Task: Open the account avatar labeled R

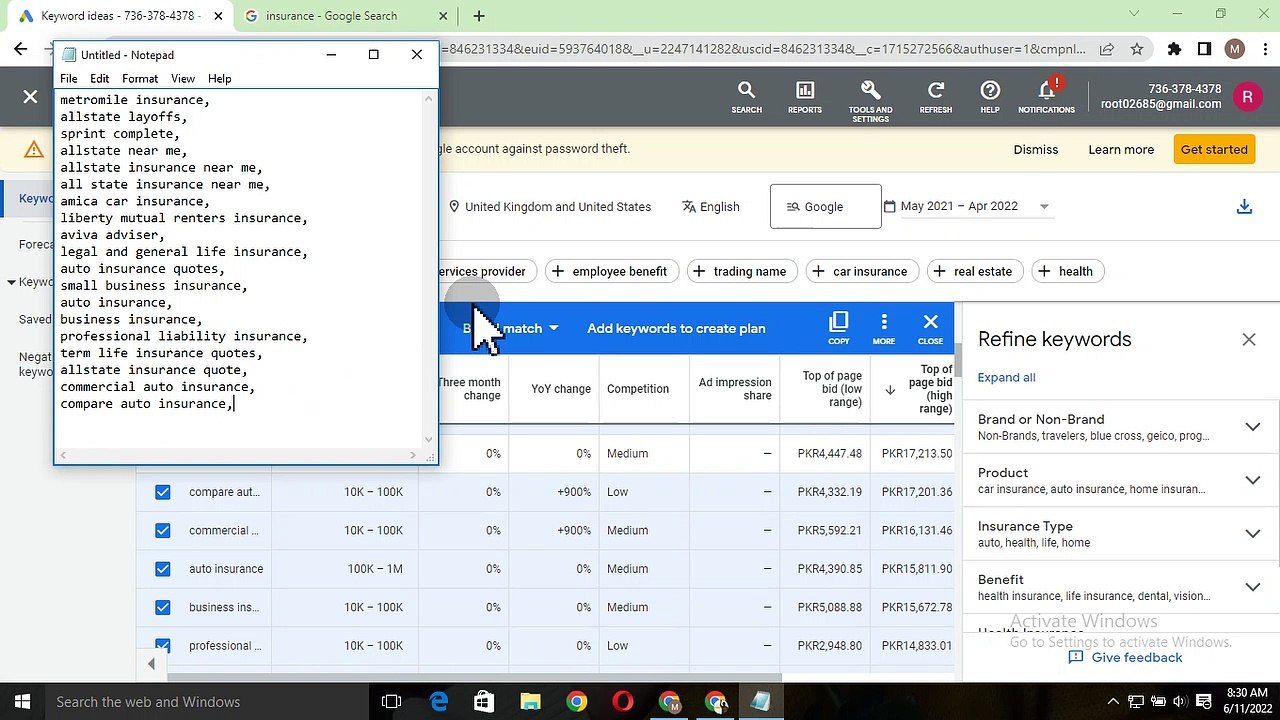Action: pos(1247,97)
